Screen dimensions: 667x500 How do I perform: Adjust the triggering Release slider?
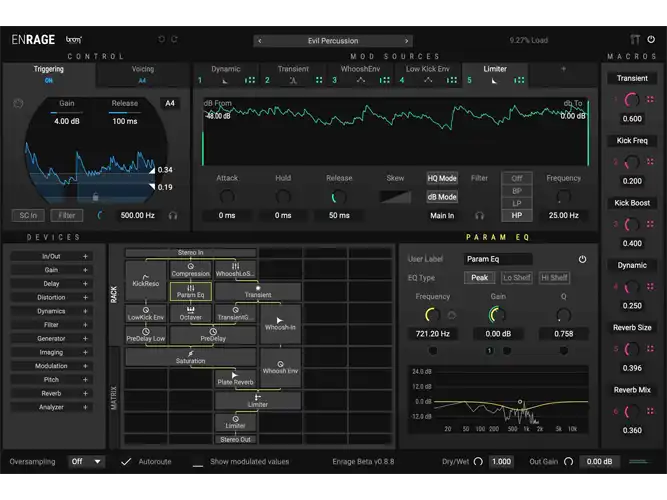click(x=125, y=113)
